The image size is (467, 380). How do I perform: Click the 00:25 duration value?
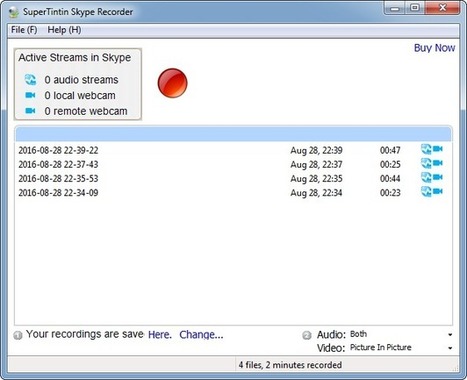point(390,164)
